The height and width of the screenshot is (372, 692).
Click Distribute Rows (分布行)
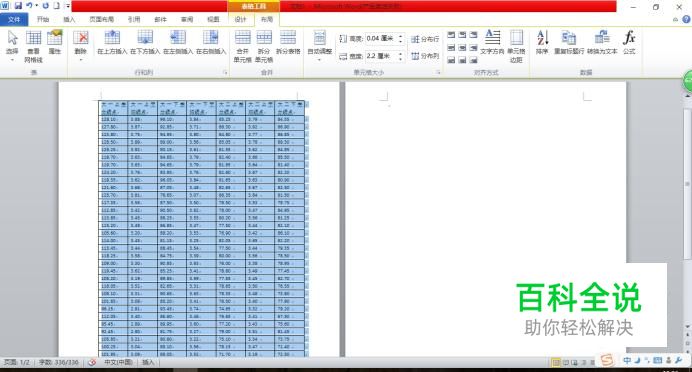click(x=425, y=39)
